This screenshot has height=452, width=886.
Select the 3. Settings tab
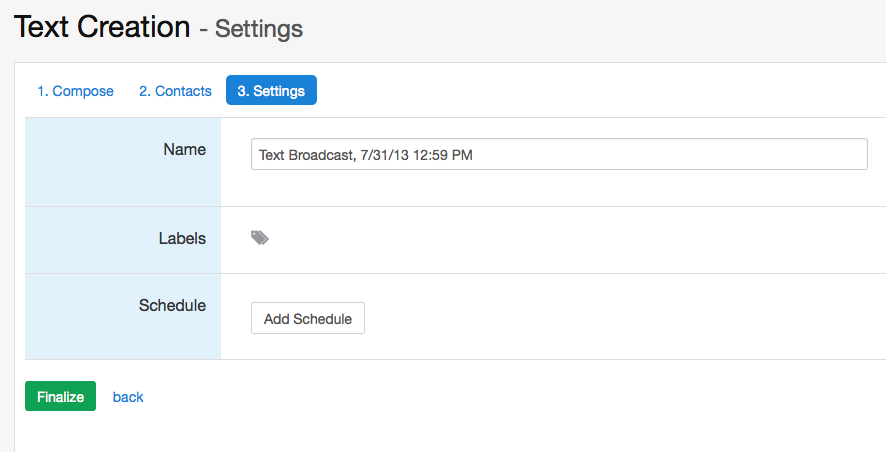pyautogui.click(x=271, y=91)
